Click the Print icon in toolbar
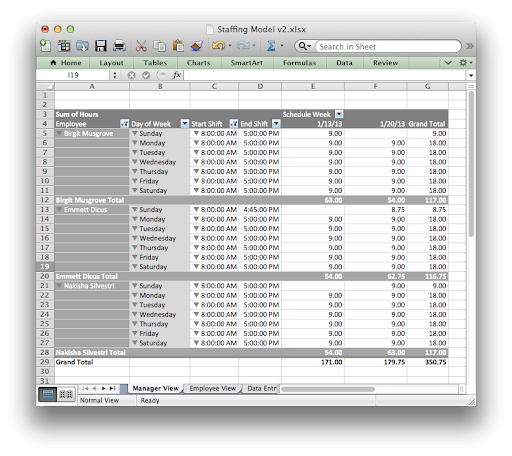Screen dimensions: 512x456 click(119, 46)
